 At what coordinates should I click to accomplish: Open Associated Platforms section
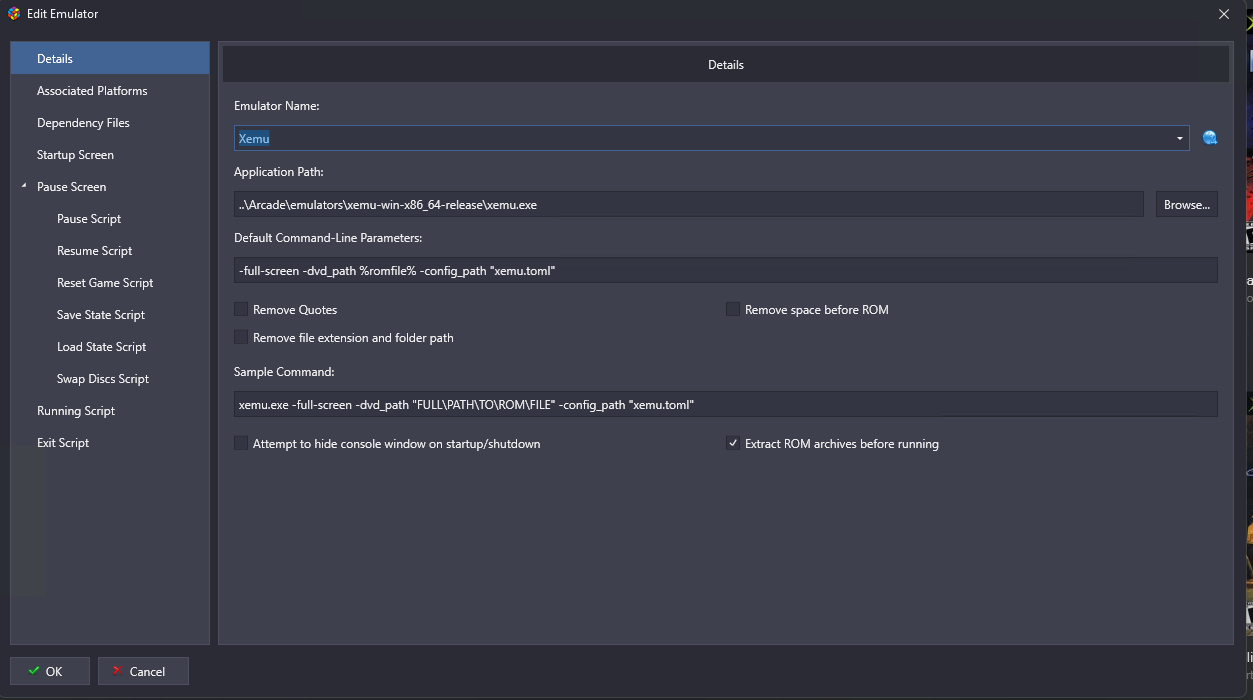[x=110, y=91]
